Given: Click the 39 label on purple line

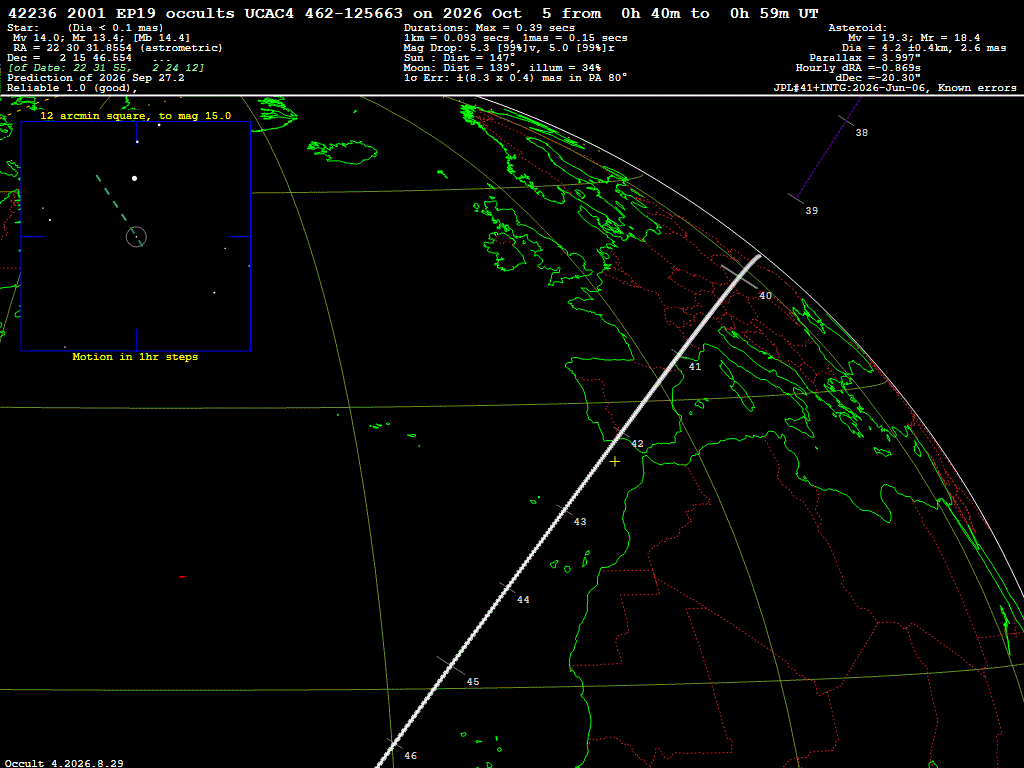Looking at the screenshot, I should (811, 211).
